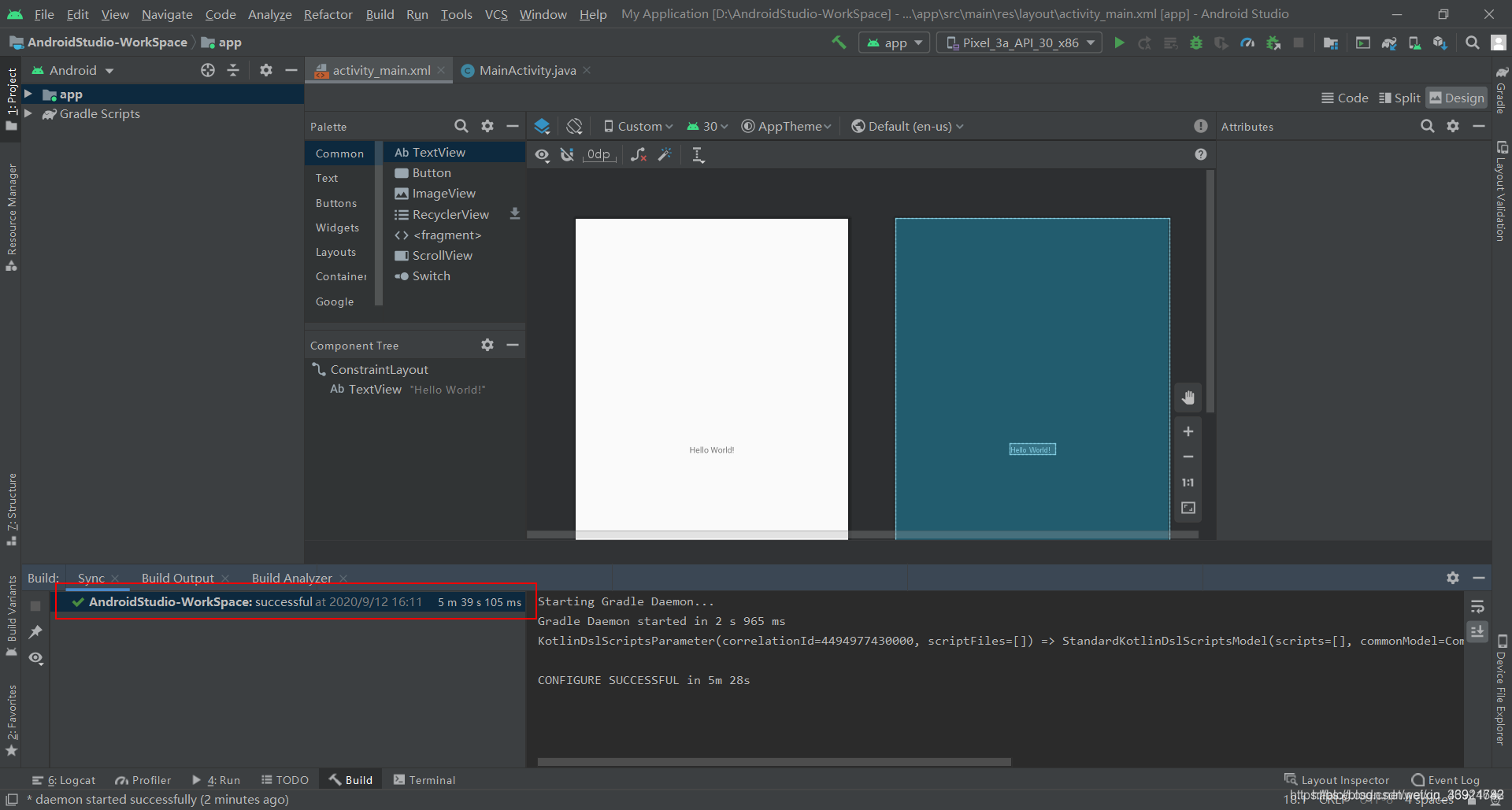1512x810 pixels.
Task: Open the AppTheme selector dropdown
Action: [x=787, y=127]
